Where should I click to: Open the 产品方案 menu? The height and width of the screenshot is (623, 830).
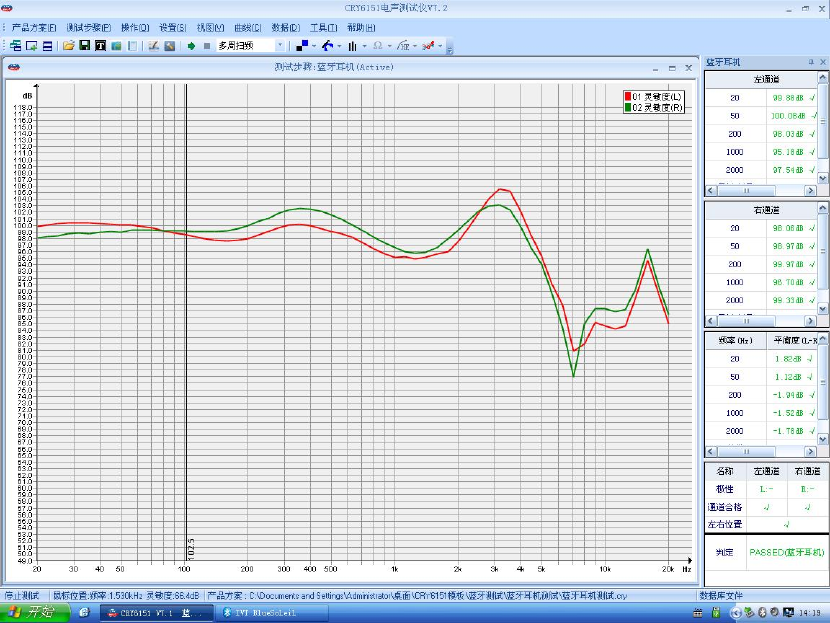(x=33, y=27)
